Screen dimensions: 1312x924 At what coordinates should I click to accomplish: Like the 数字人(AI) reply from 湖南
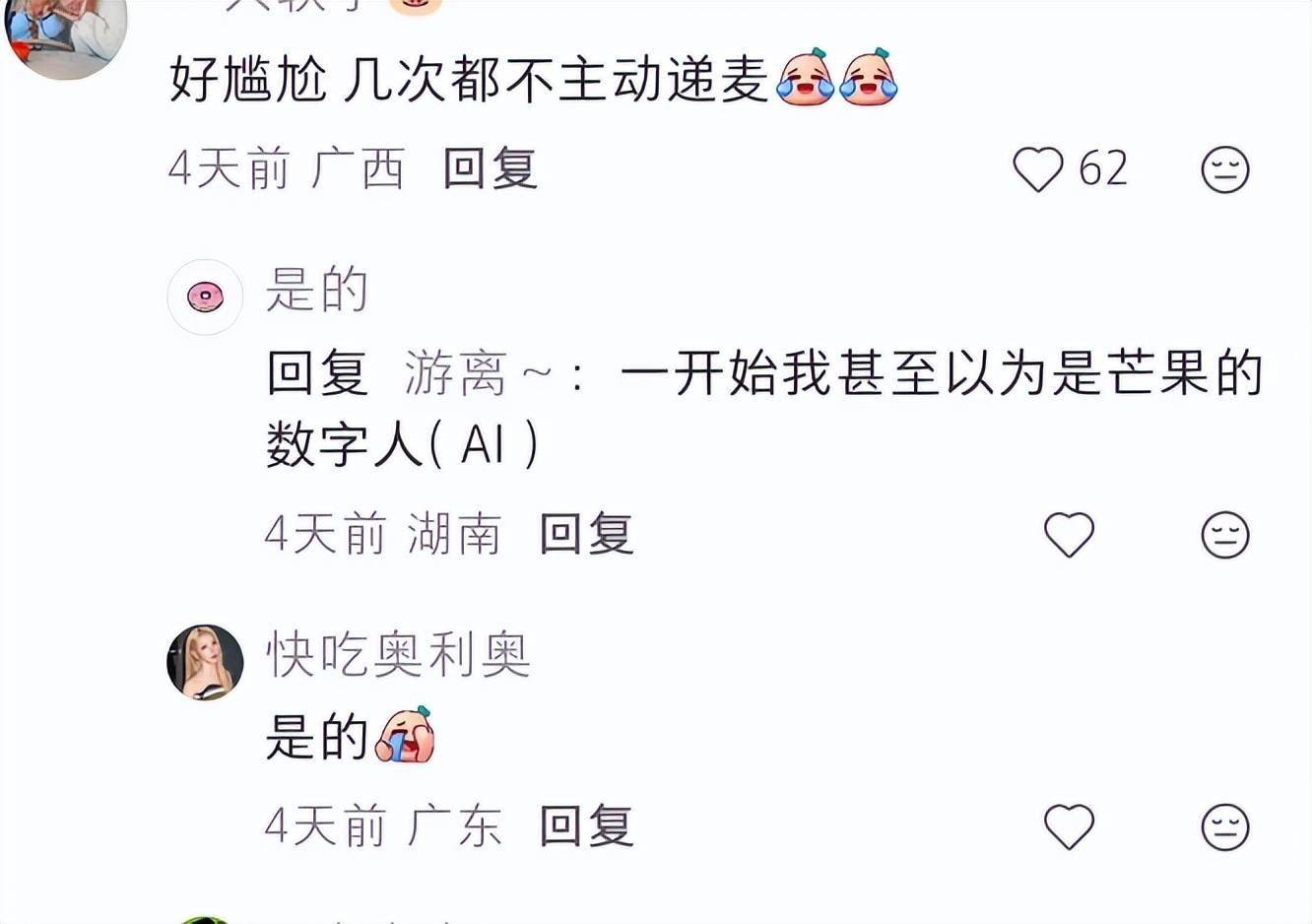pos(1069,535)
